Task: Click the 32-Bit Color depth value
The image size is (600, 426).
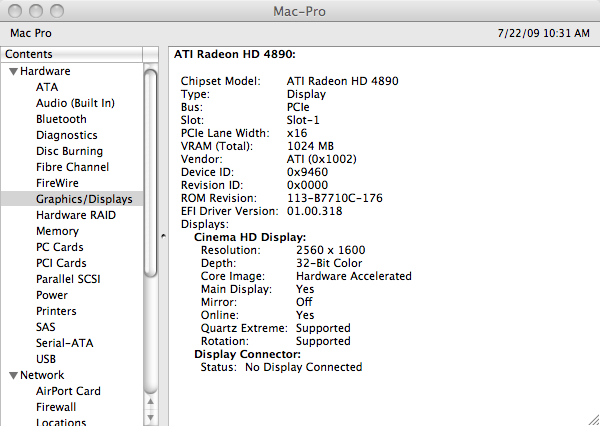Action: (329, 263)
